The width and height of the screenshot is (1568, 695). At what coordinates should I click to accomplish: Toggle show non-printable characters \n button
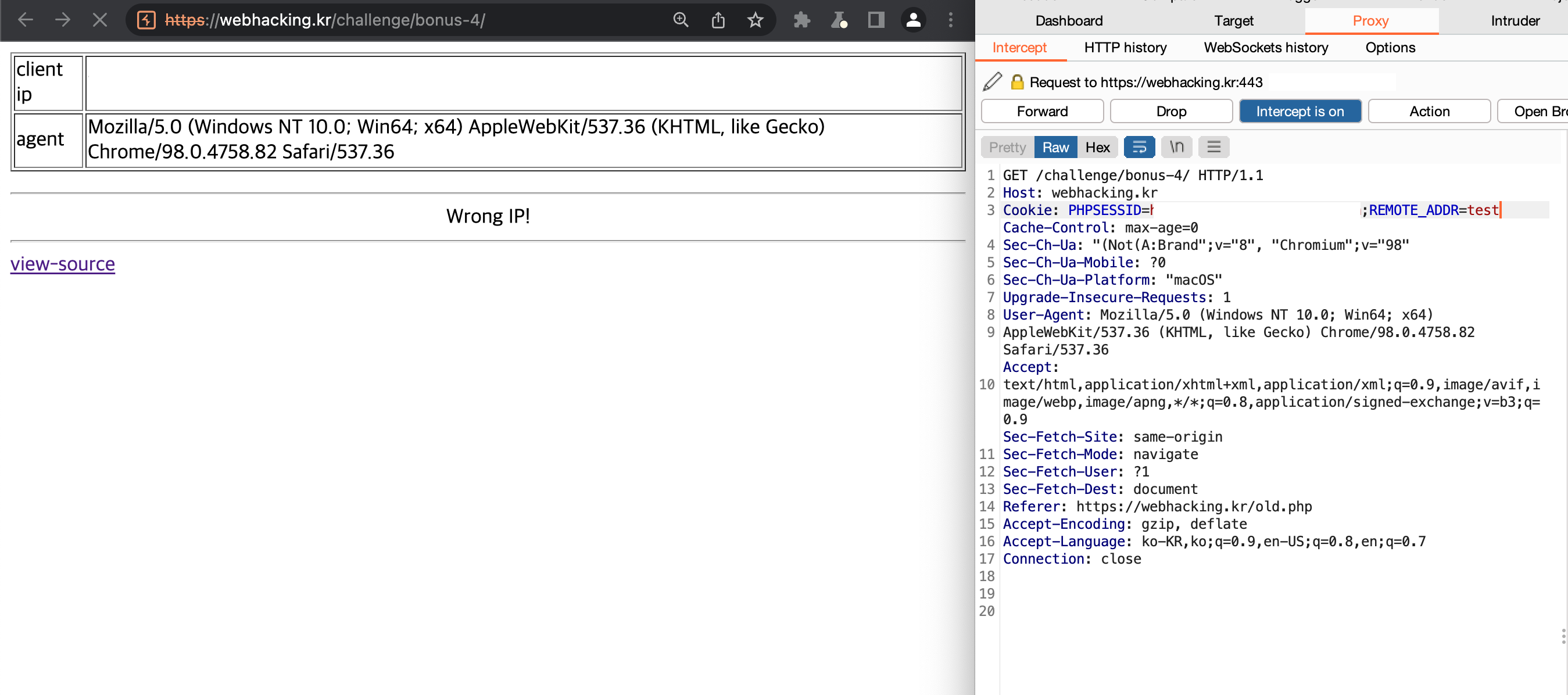1177,147
